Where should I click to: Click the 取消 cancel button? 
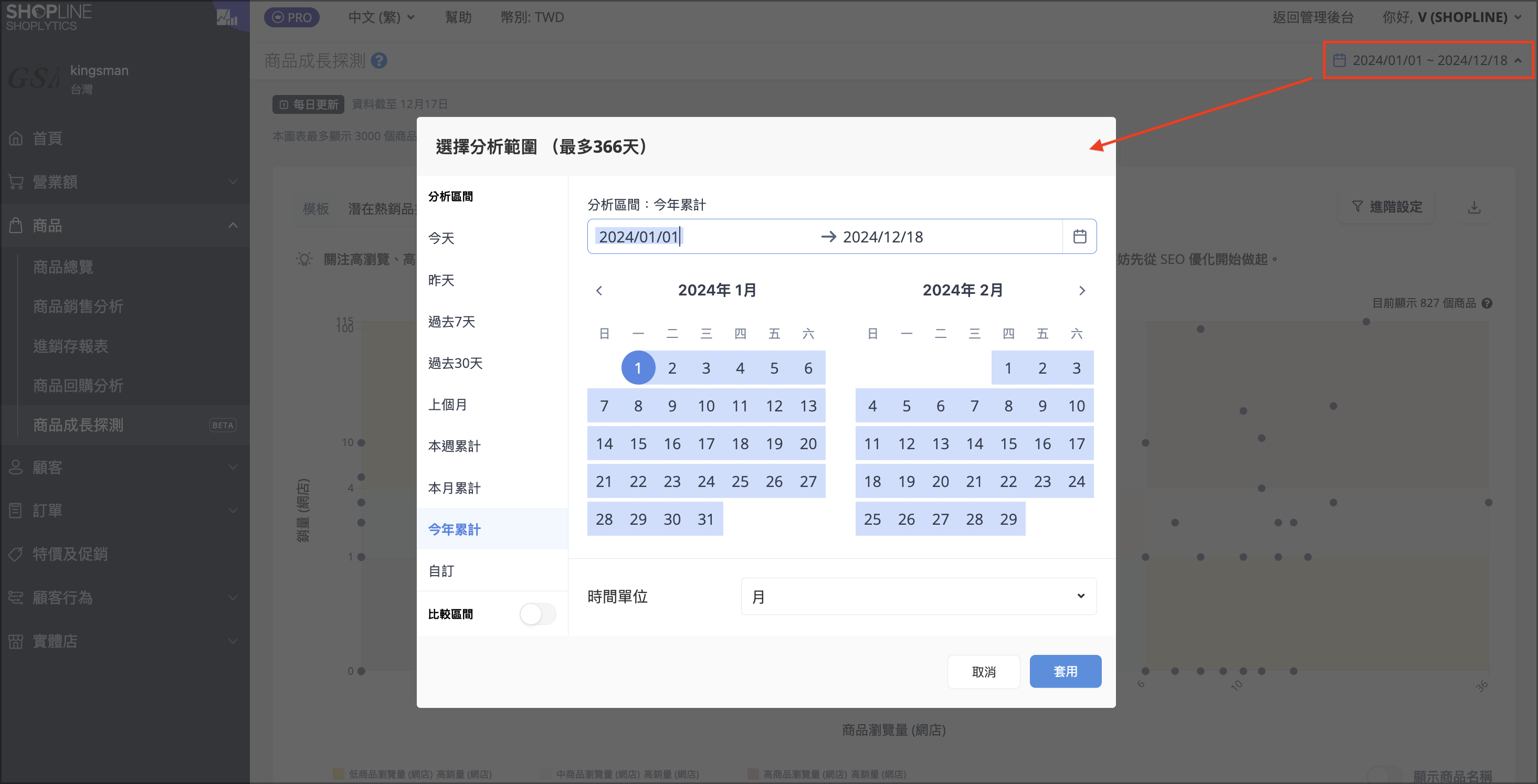click(984, 672)
